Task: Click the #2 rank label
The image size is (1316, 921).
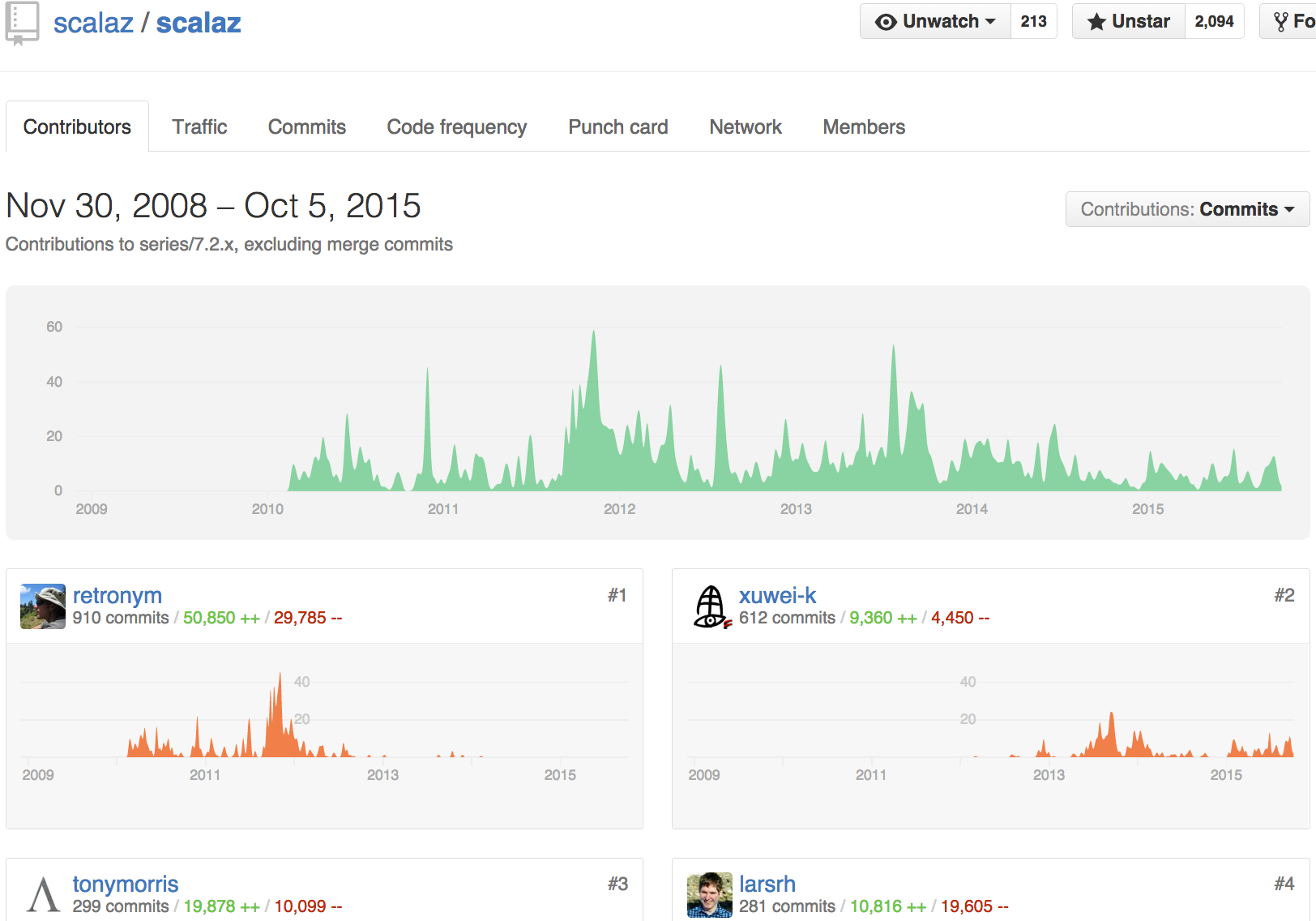Action: pos(1284,595)
